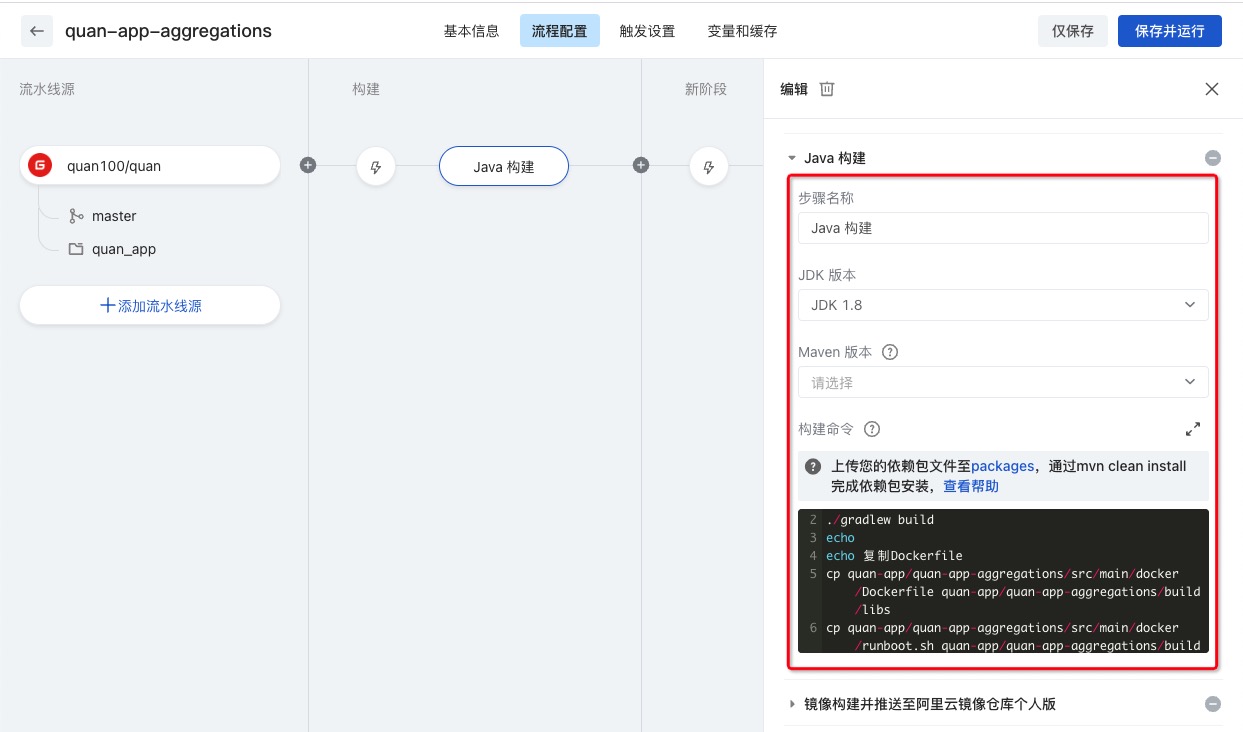Click the 新阶段 stage label
Viewport: 1243px width, 732px height.
coord(706,89)
